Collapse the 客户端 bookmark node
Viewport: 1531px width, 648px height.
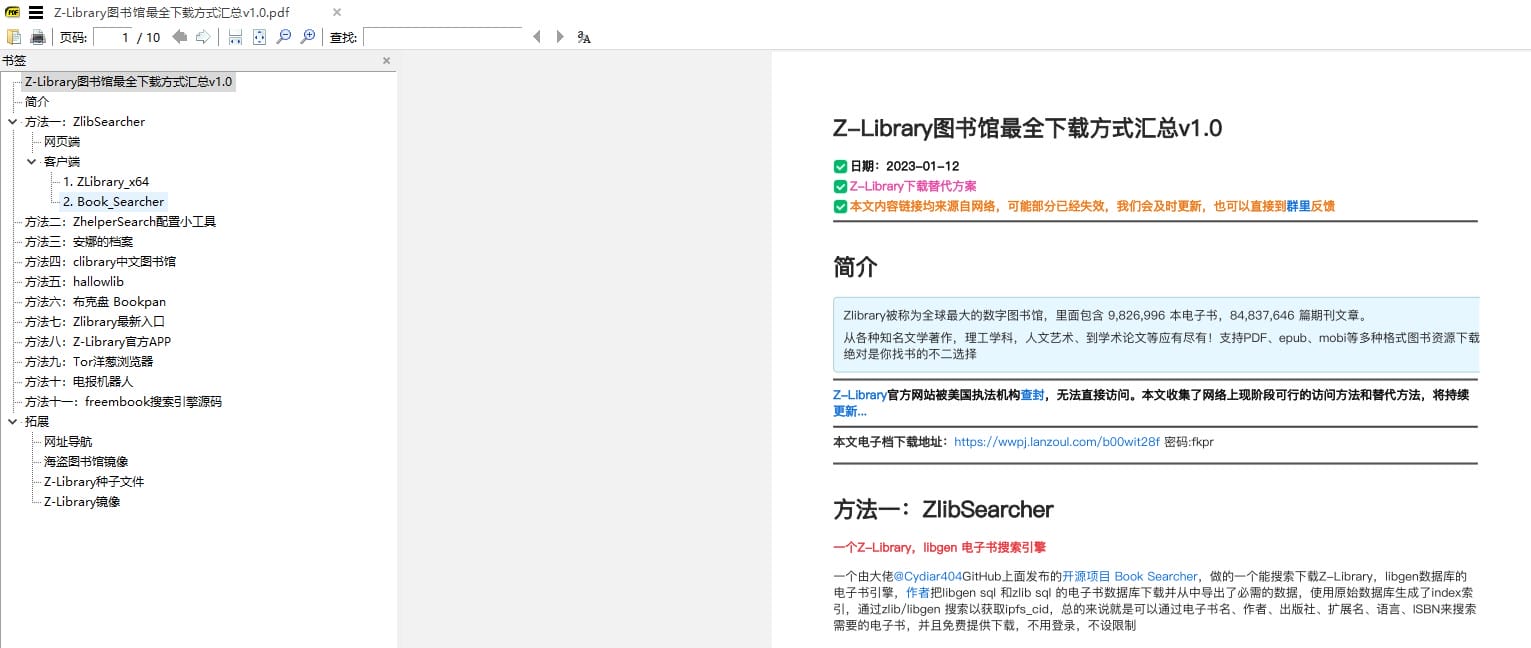(32, 162)
